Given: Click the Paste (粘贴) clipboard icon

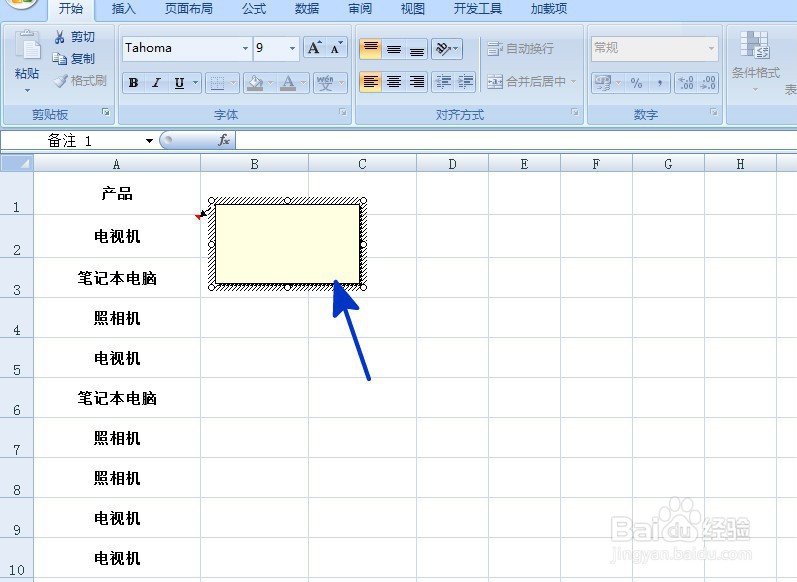Looking at the screenshot, I should coord(27,47).
